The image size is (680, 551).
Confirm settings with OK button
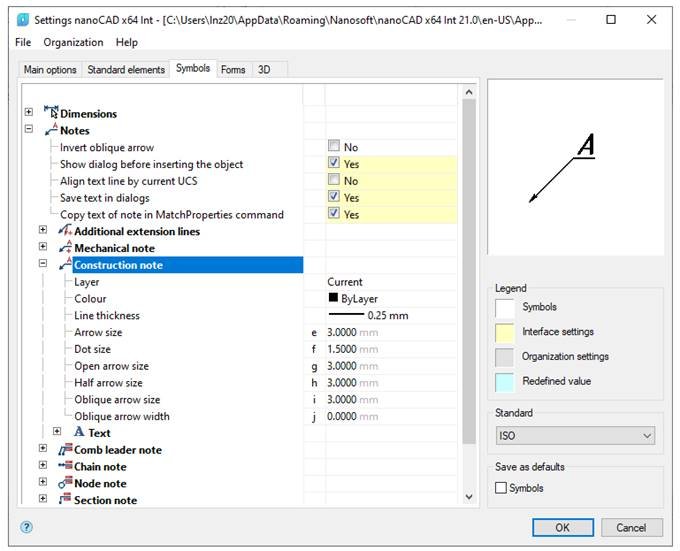coord(563,528)
